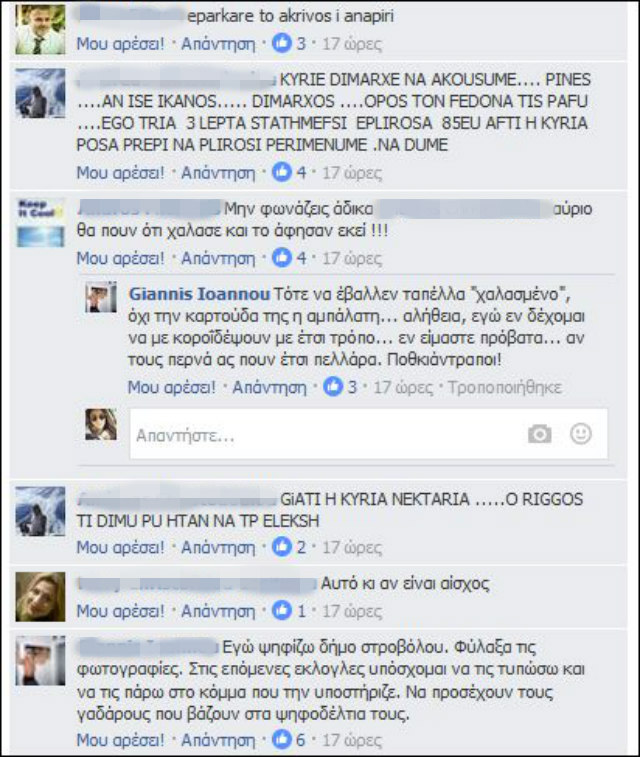Image resolution: width=640 pixels, height=757 pixels.
Task: Click '17 ώρες' timestamp on 'KYRIE DIMARXE' comment
Action: pyautogui.click(x=352, y=172)
